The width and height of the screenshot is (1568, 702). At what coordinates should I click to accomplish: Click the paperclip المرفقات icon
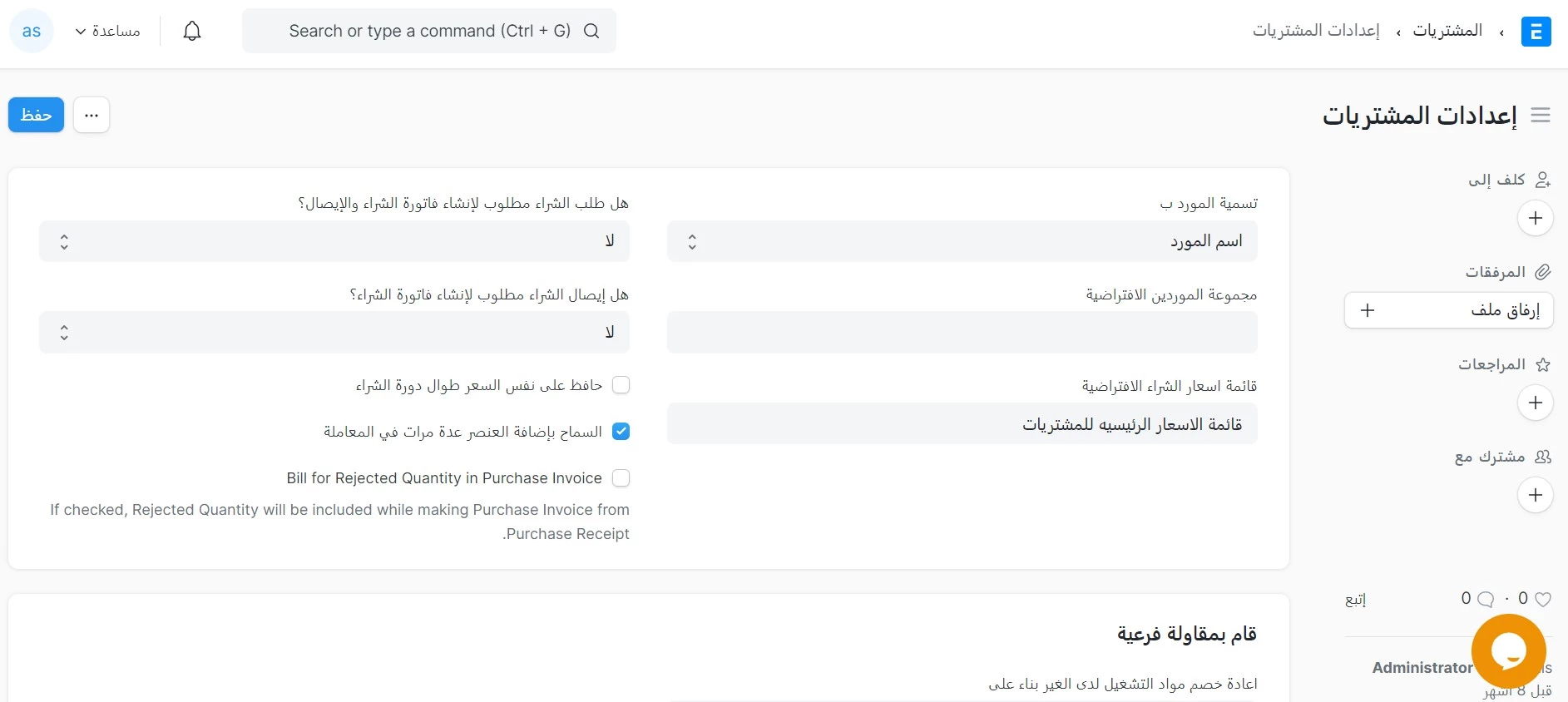(x=1543, y=272)
